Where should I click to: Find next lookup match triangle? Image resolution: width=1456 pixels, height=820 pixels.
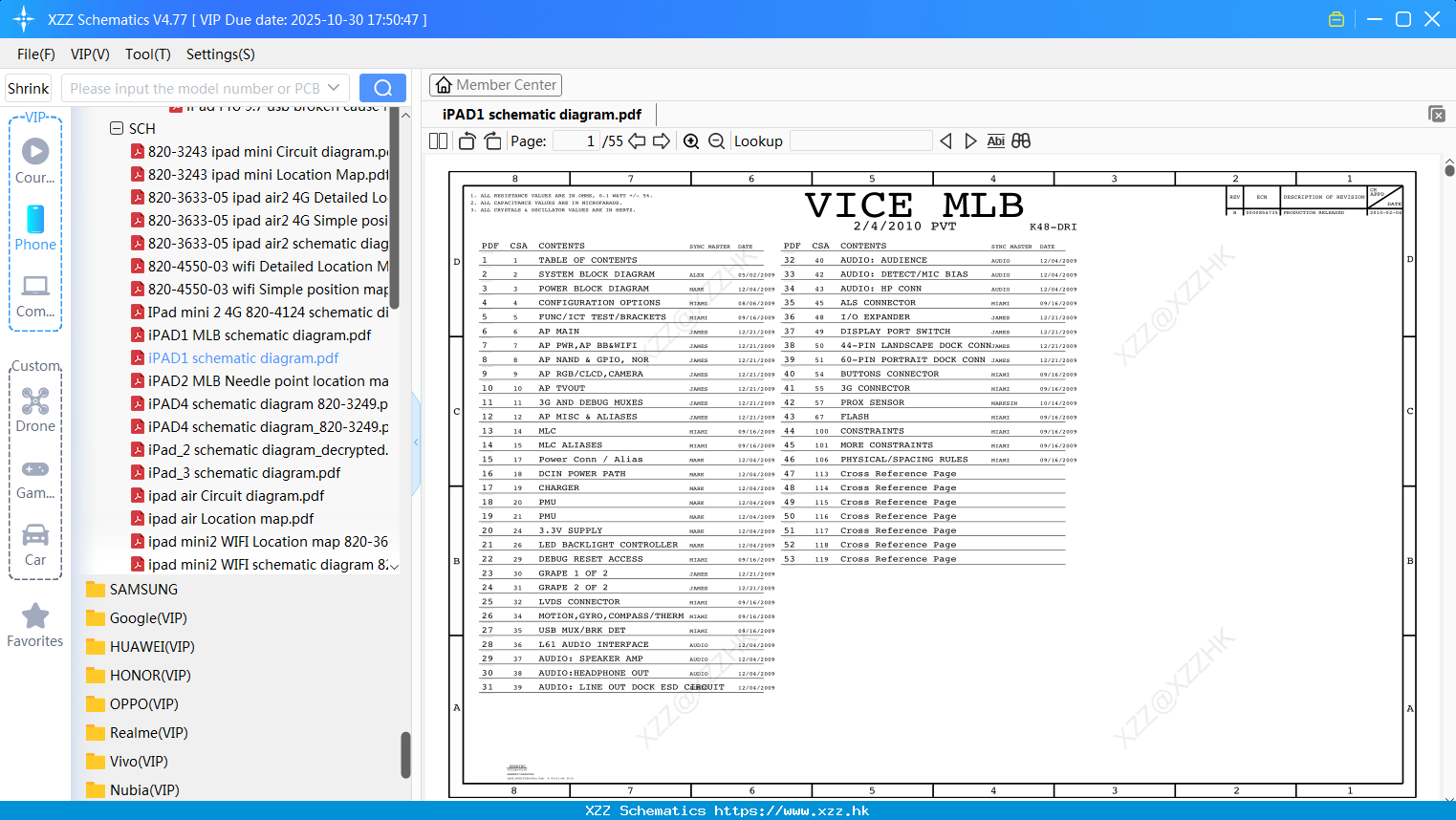click(970, 141)
